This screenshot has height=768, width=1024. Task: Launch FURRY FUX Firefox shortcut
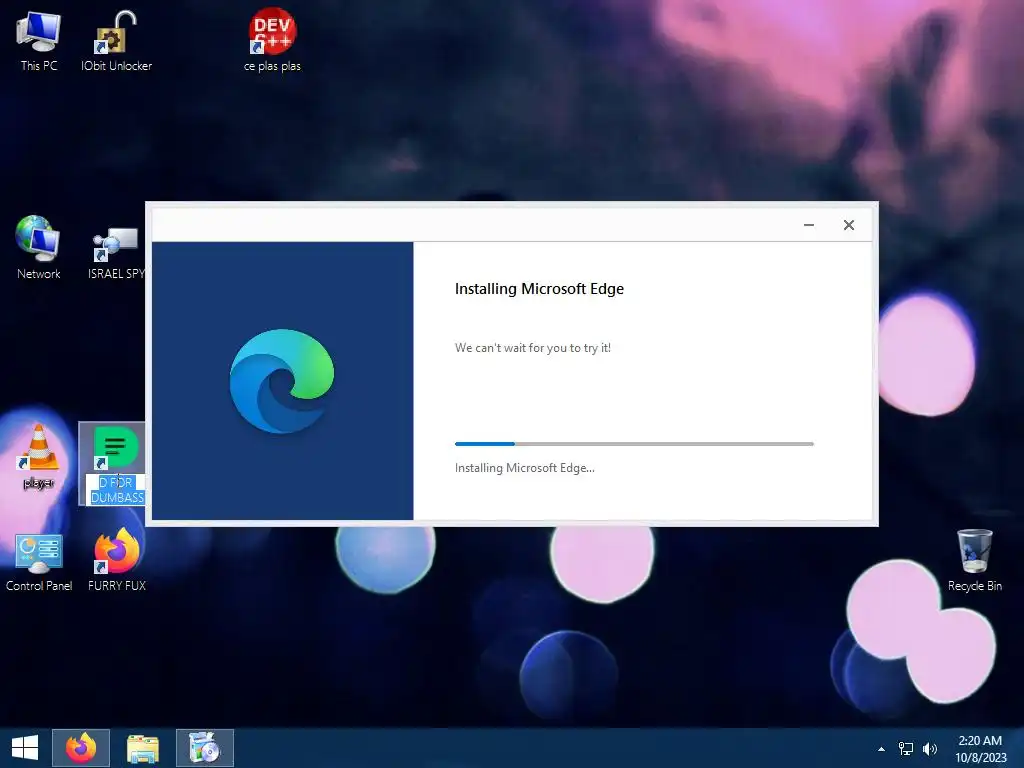(116, 562)
